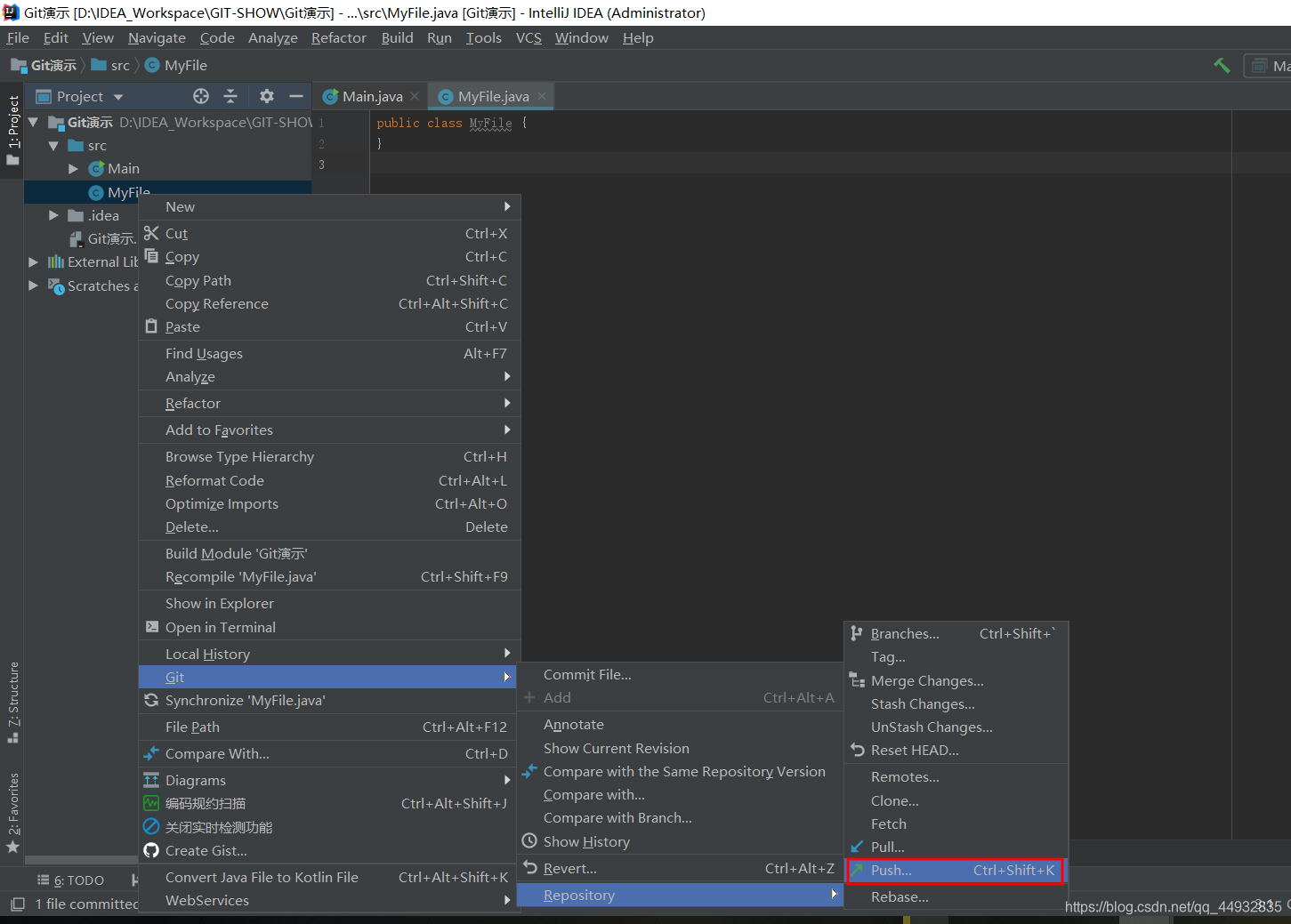Click the Merge Changes icon
This screenshot has height=924, width=1291.
tap(857, 680)
